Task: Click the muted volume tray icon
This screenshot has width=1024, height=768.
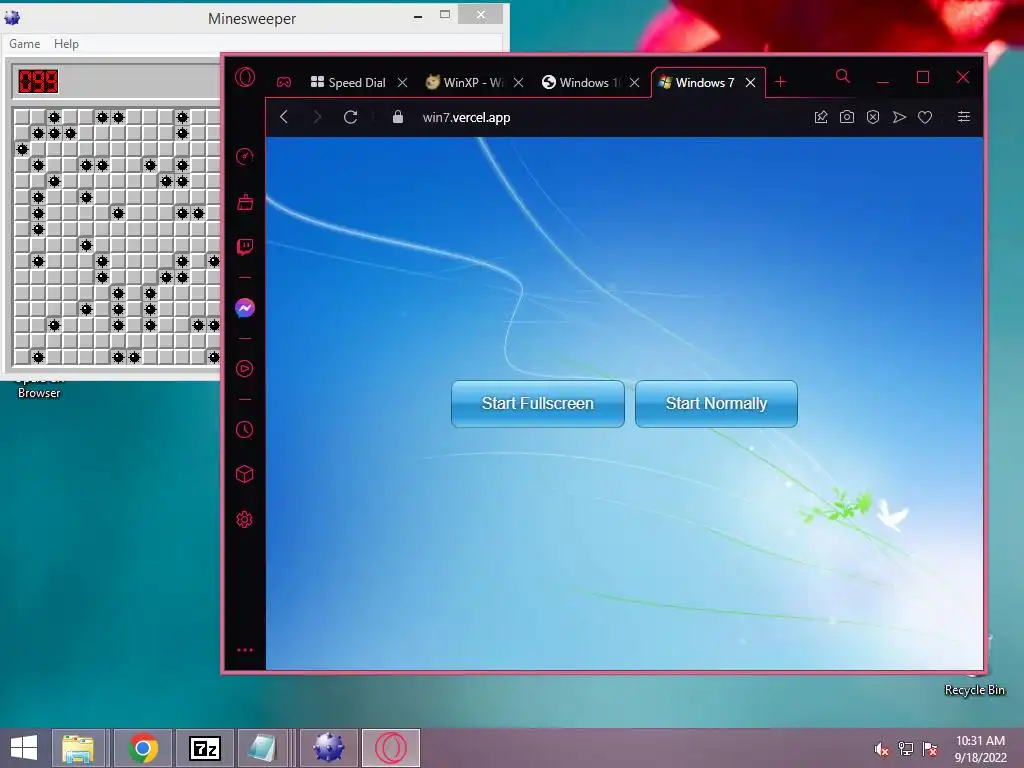Action: coord(881,749)
